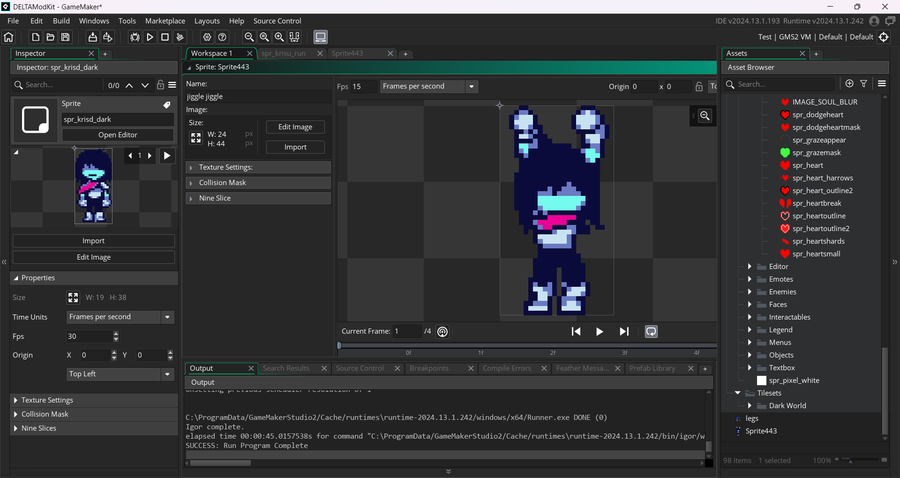Click the Create Executable export icon
900x478 pixels.
point(107,37)
